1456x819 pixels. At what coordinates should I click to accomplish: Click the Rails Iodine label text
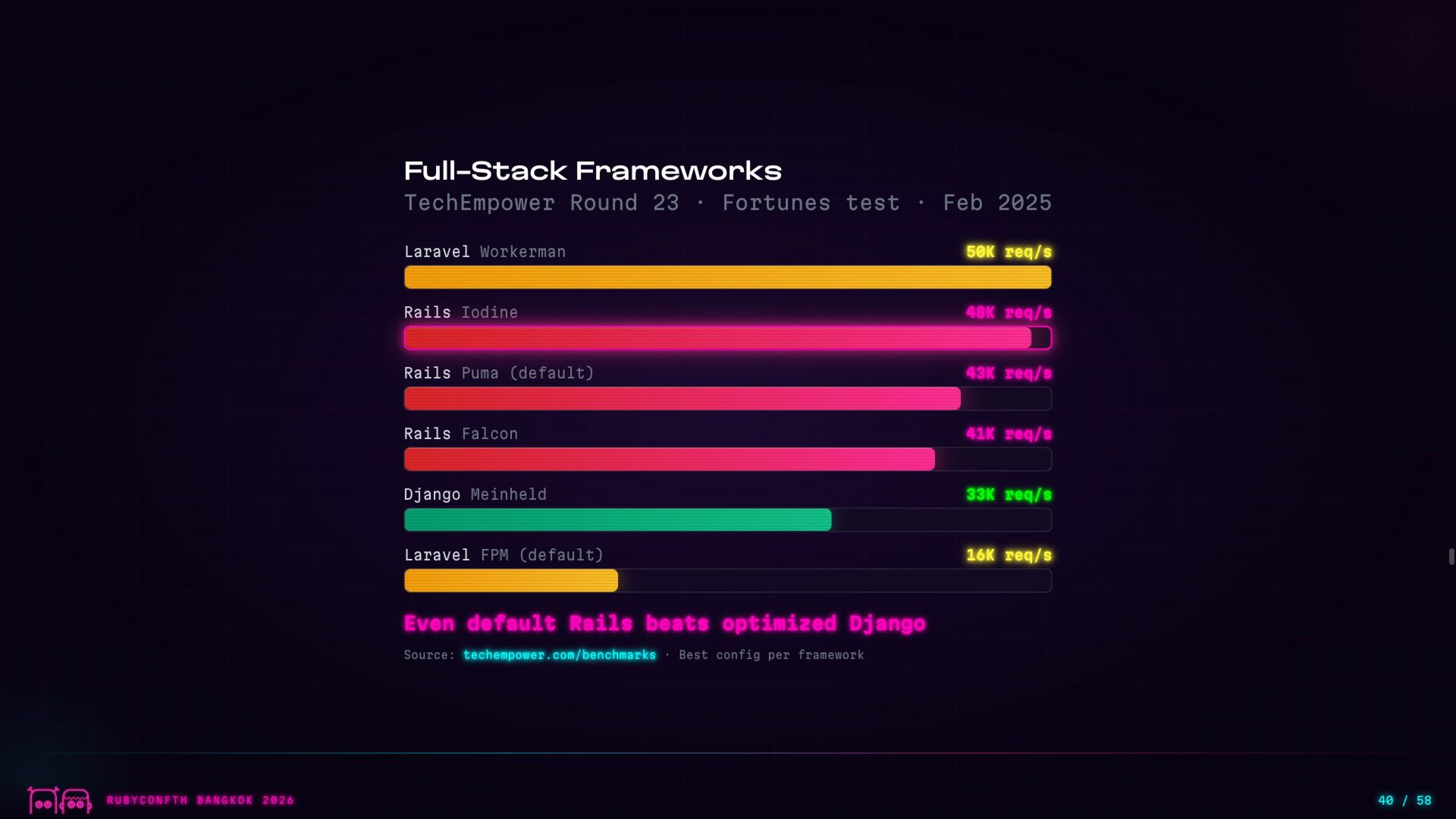tap(460, 312)
